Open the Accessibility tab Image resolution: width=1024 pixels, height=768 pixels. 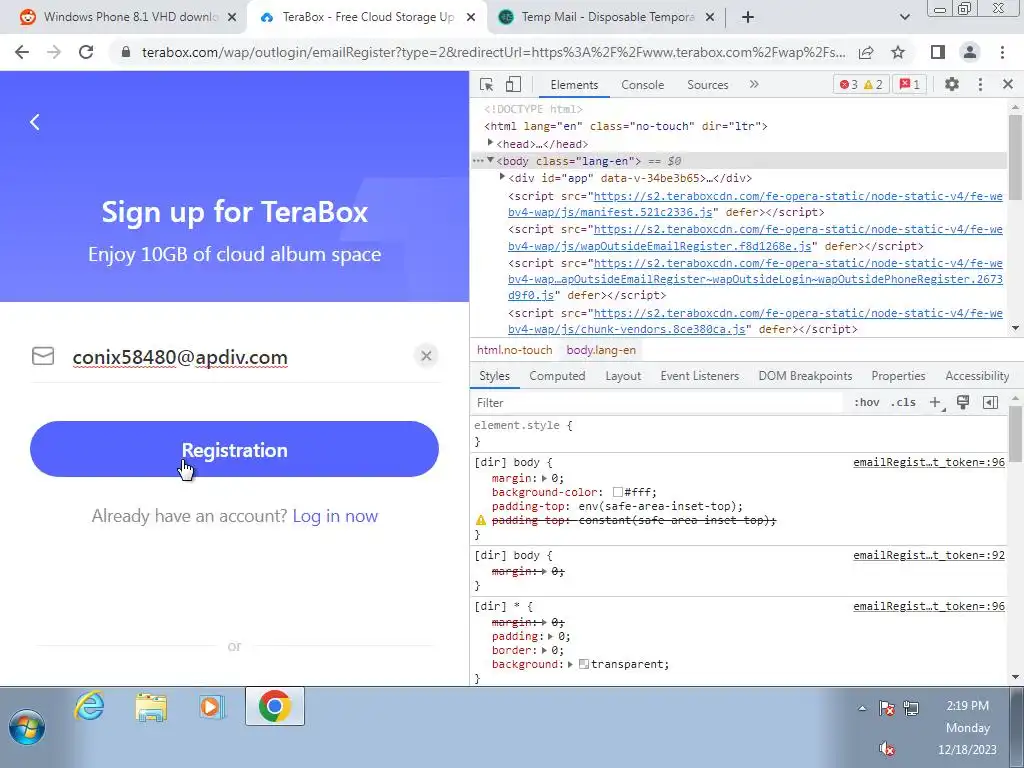coord(977,376)
